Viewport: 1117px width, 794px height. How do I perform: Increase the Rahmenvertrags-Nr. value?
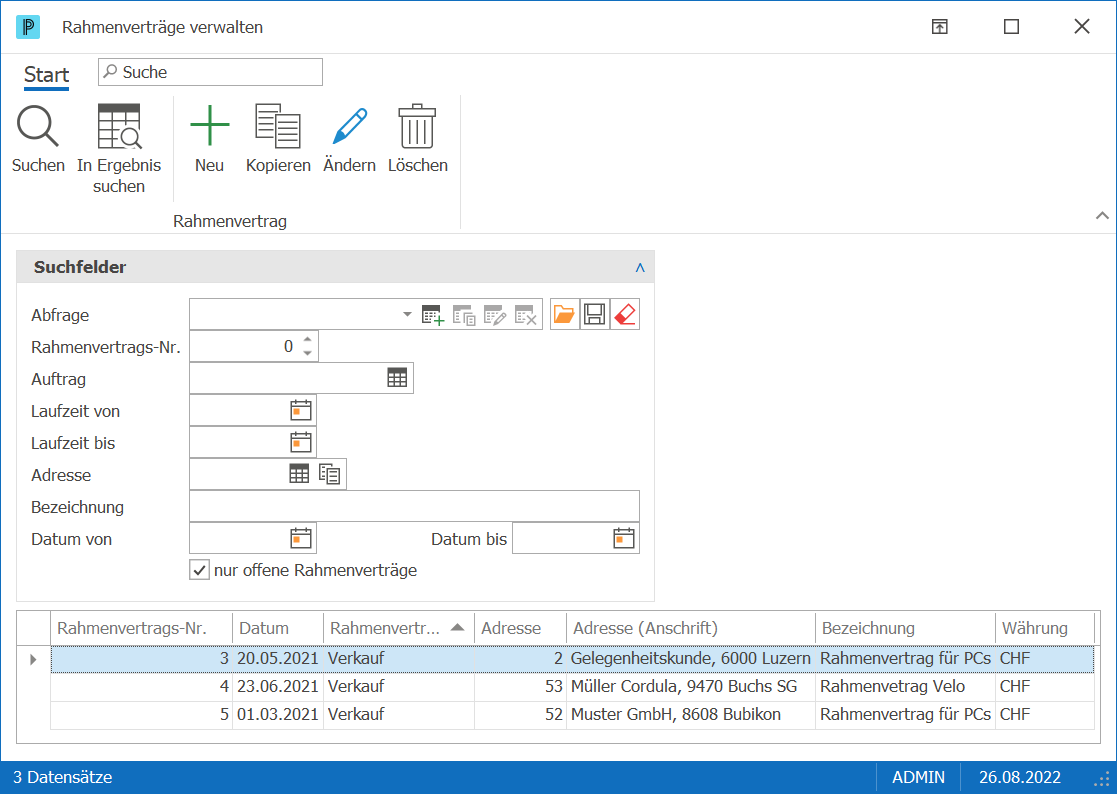click(x=307, y=340)
